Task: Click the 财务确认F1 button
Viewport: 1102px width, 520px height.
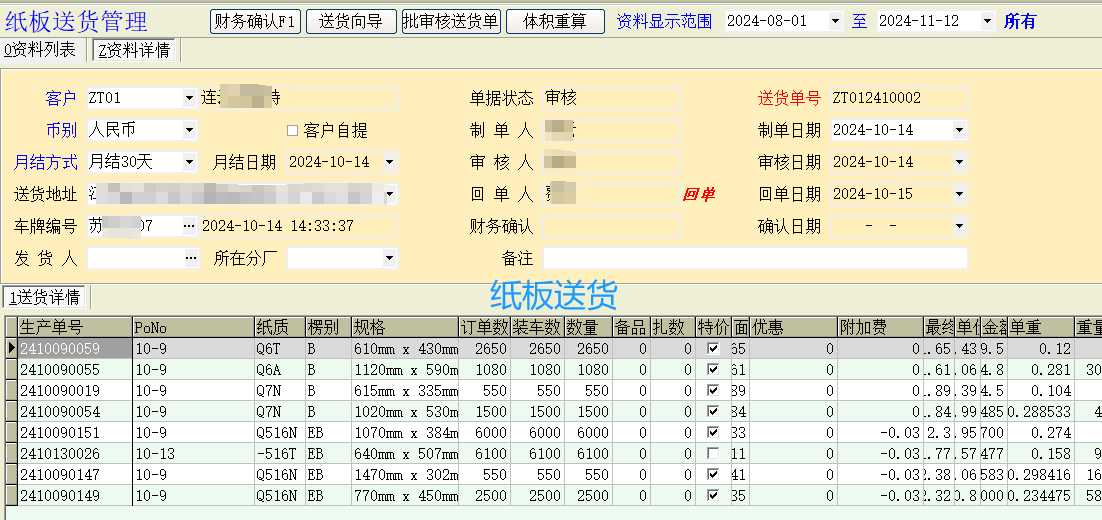Action: point(255,21)
